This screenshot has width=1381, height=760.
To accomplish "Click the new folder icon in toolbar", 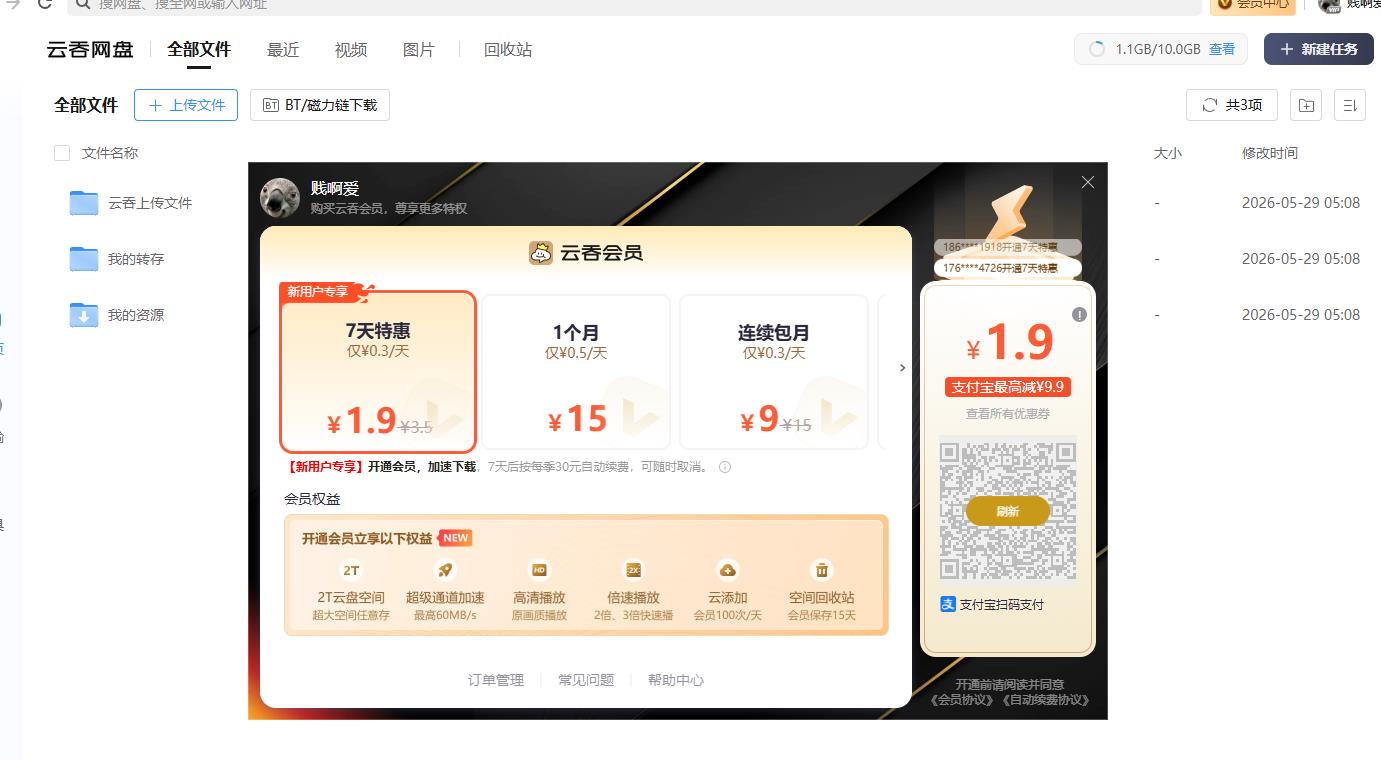I will (x=1306, y=105).
